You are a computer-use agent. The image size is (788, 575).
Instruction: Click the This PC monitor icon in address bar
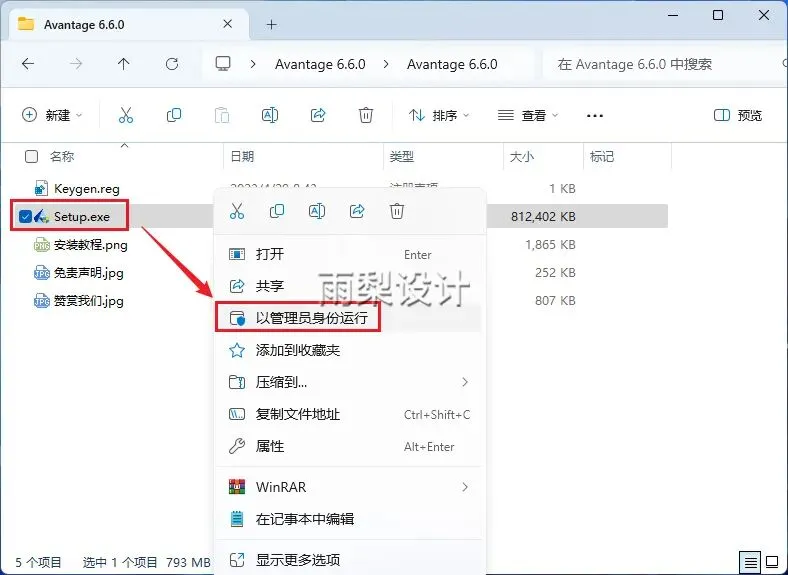click(223, 64)
